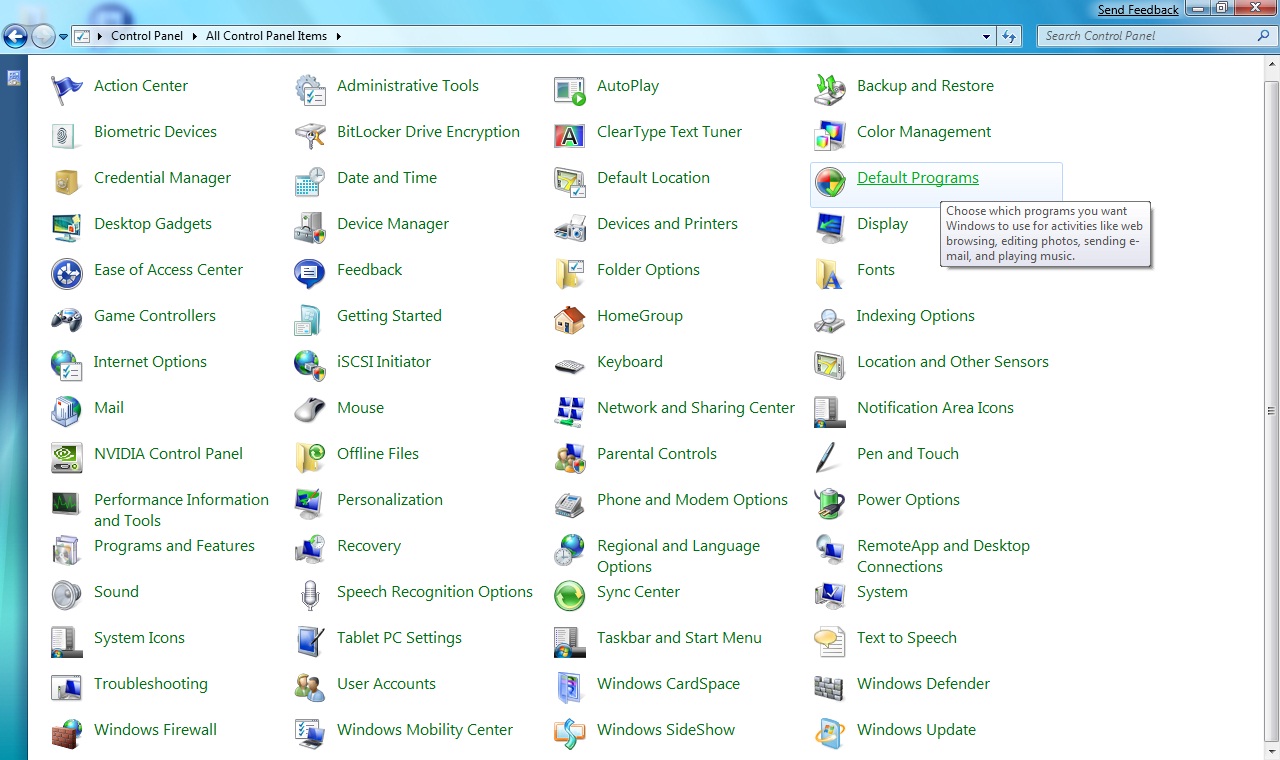The image size is (1280, 760).
Task: Click the Send Feedback link
Action: point(1138,10)
